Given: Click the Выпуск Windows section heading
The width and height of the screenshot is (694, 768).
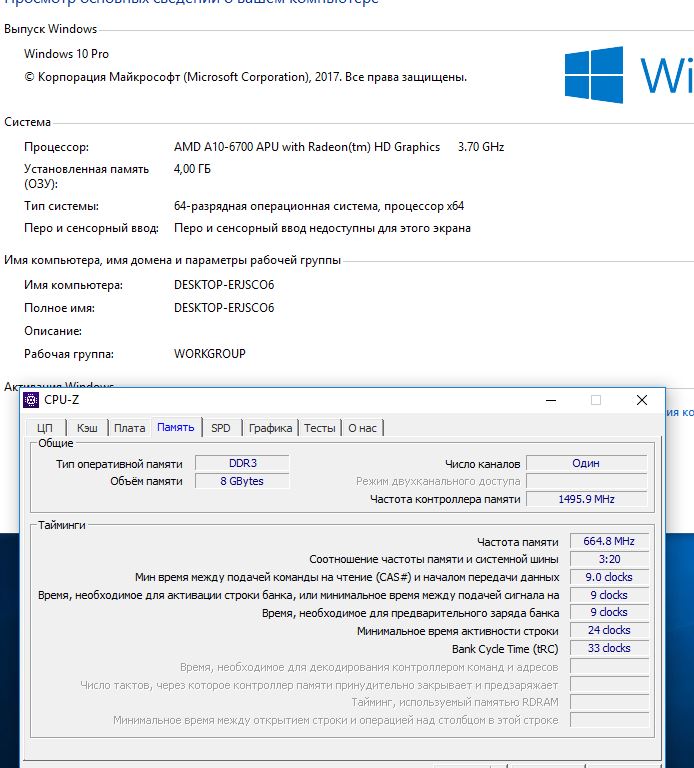Looking at the screenshot, I should pos(51,29).
